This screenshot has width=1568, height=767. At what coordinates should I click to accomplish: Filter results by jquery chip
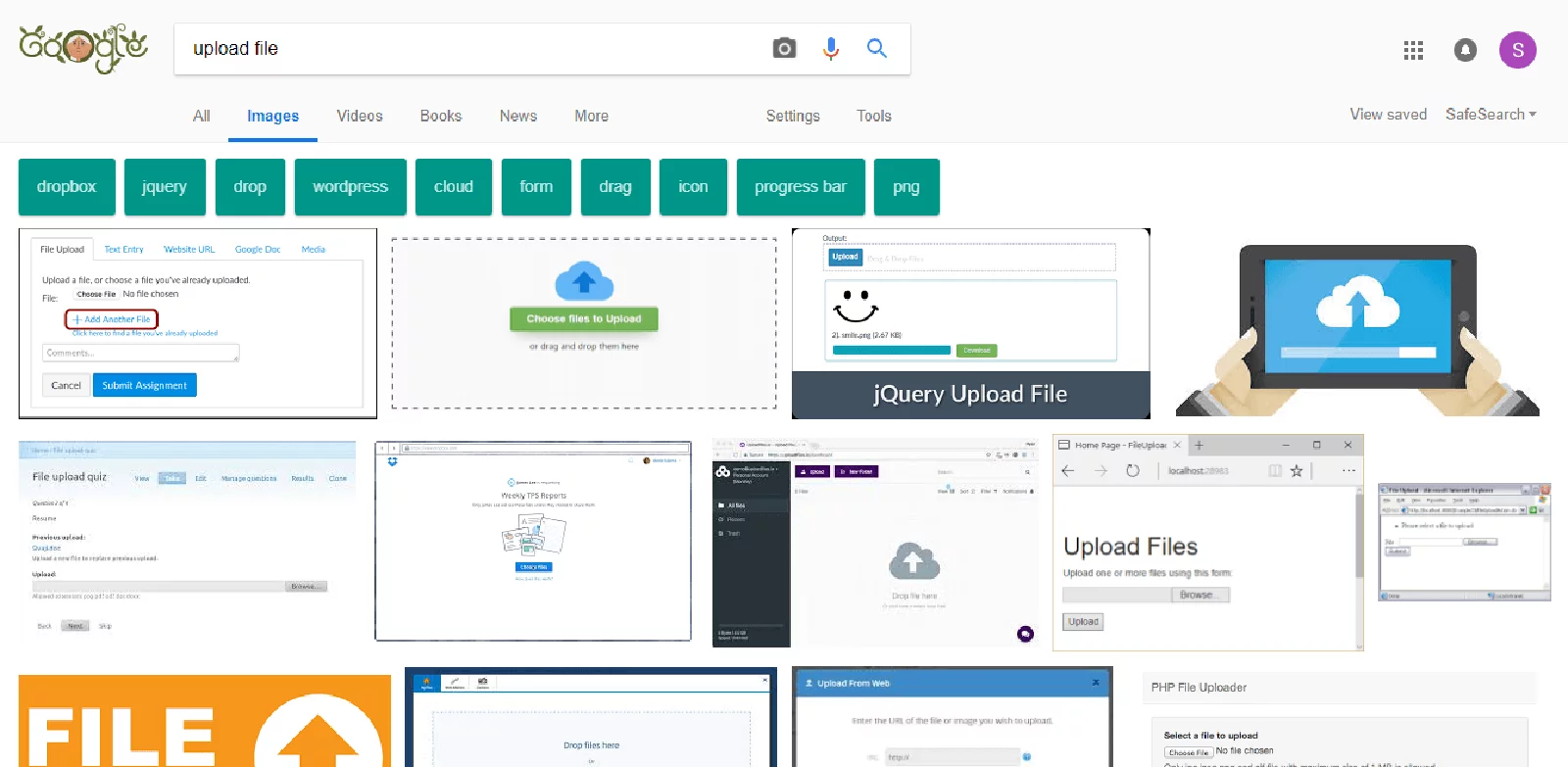click(165, 187)
